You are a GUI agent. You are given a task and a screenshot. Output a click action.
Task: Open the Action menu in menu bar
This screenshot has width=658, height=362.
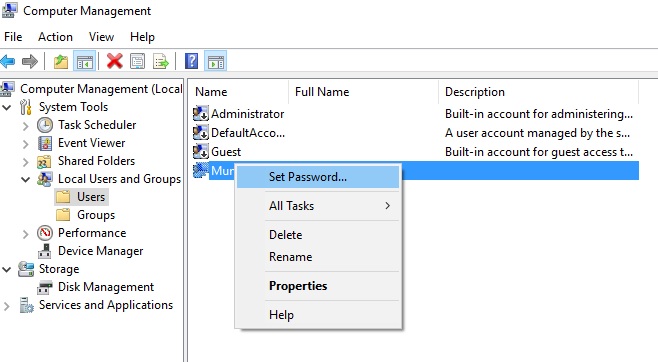55,37
